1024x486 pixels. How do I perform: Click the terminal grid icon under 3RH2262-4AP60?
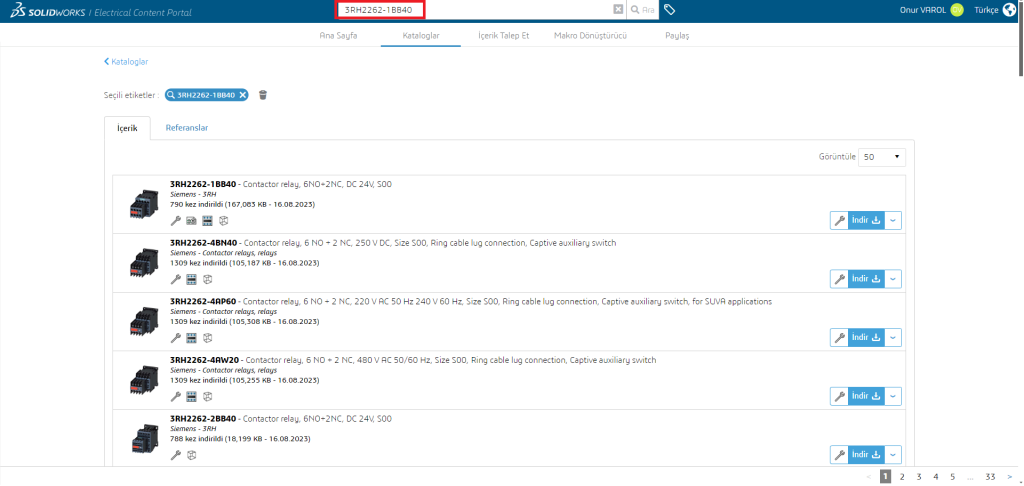[191, 338]
